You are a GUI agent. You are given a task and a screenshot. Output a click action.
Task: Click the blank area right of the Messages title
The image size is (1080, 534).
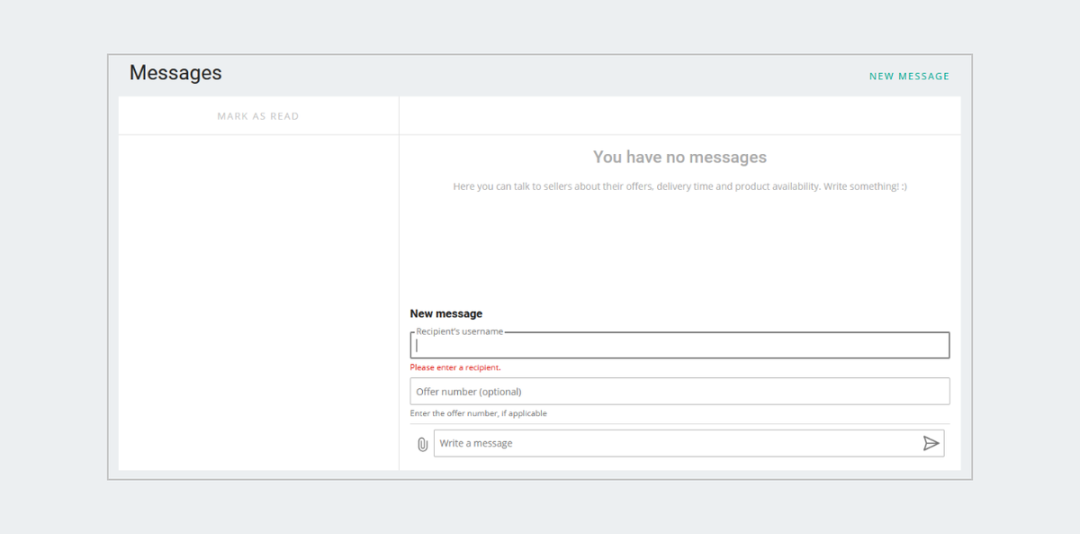[x=544, y=74]
